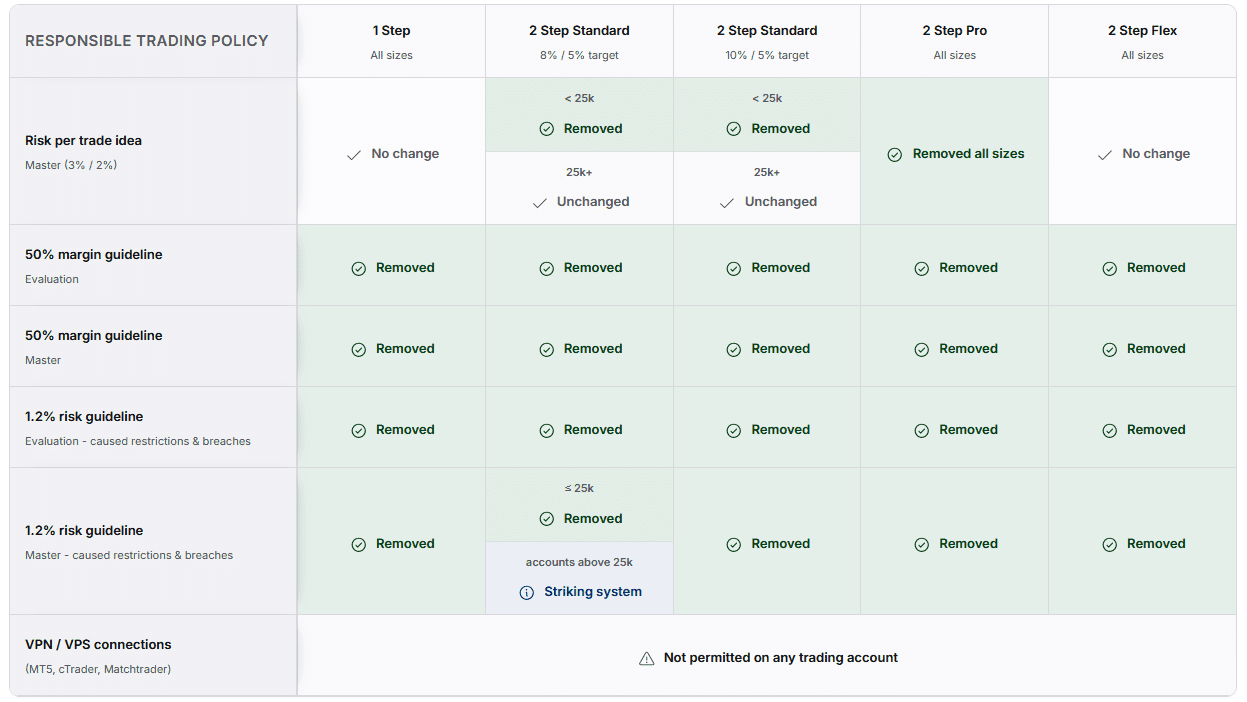Click the accounts above 25k label

pyautogui.click(x=579, y=563)
